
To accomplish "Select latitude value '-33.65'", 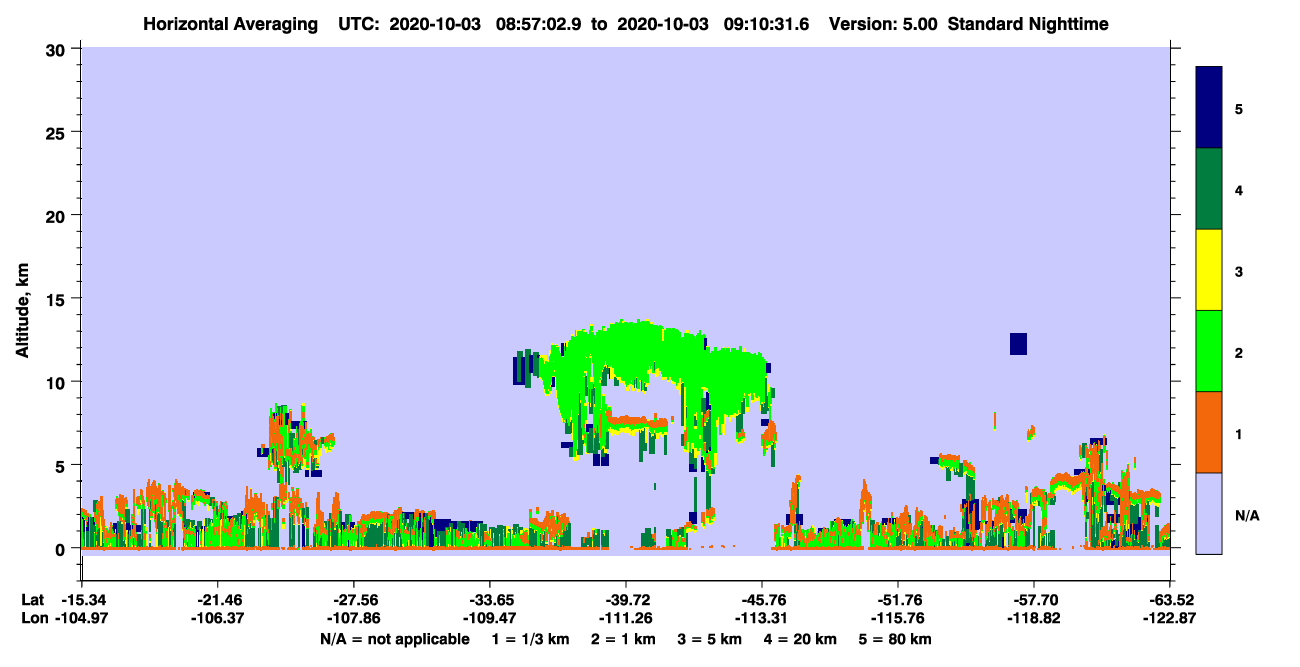I will coord(490,599).
